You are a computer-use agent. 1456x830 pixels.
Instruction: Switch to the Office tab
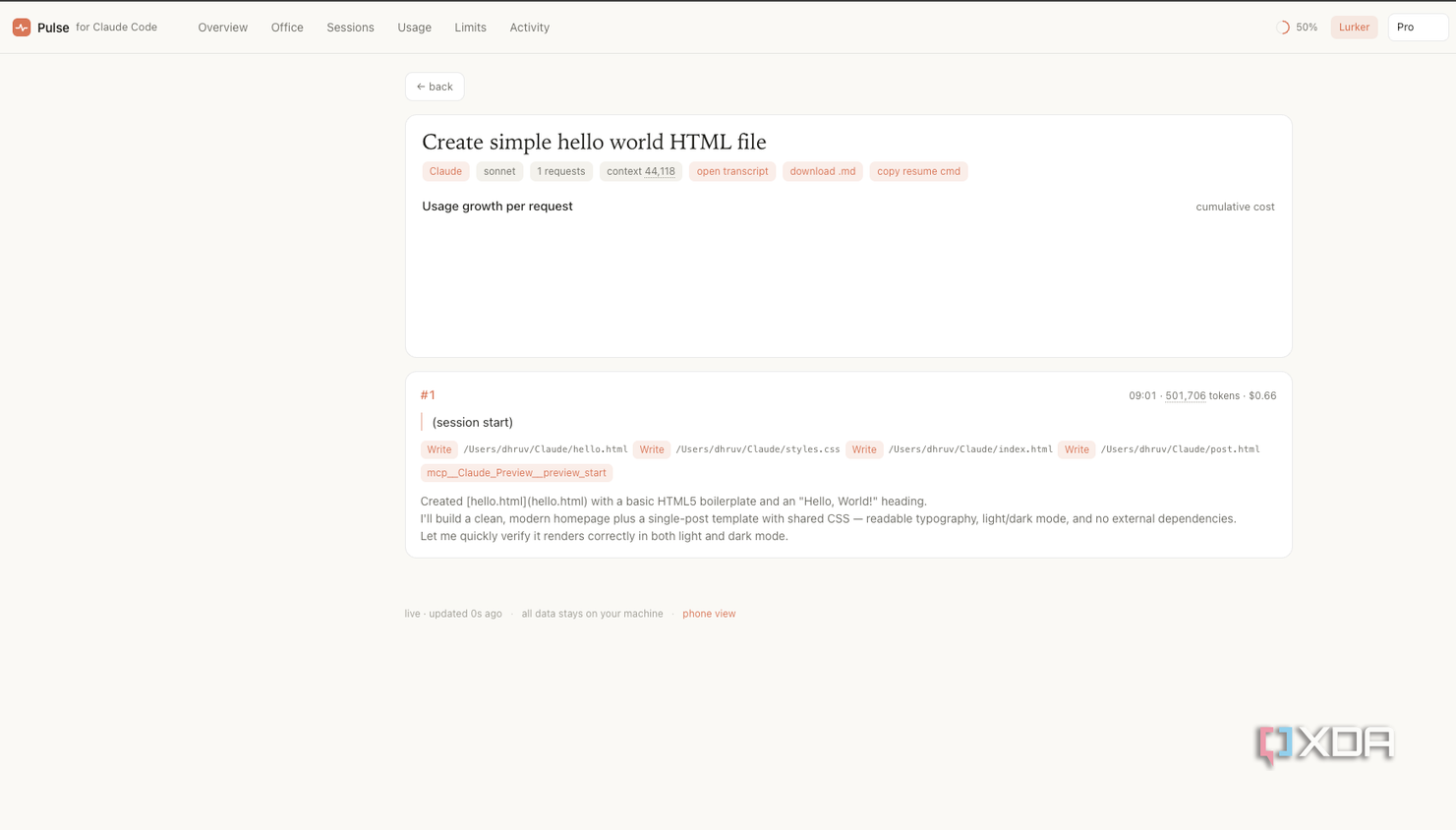[x=287, y=28]
